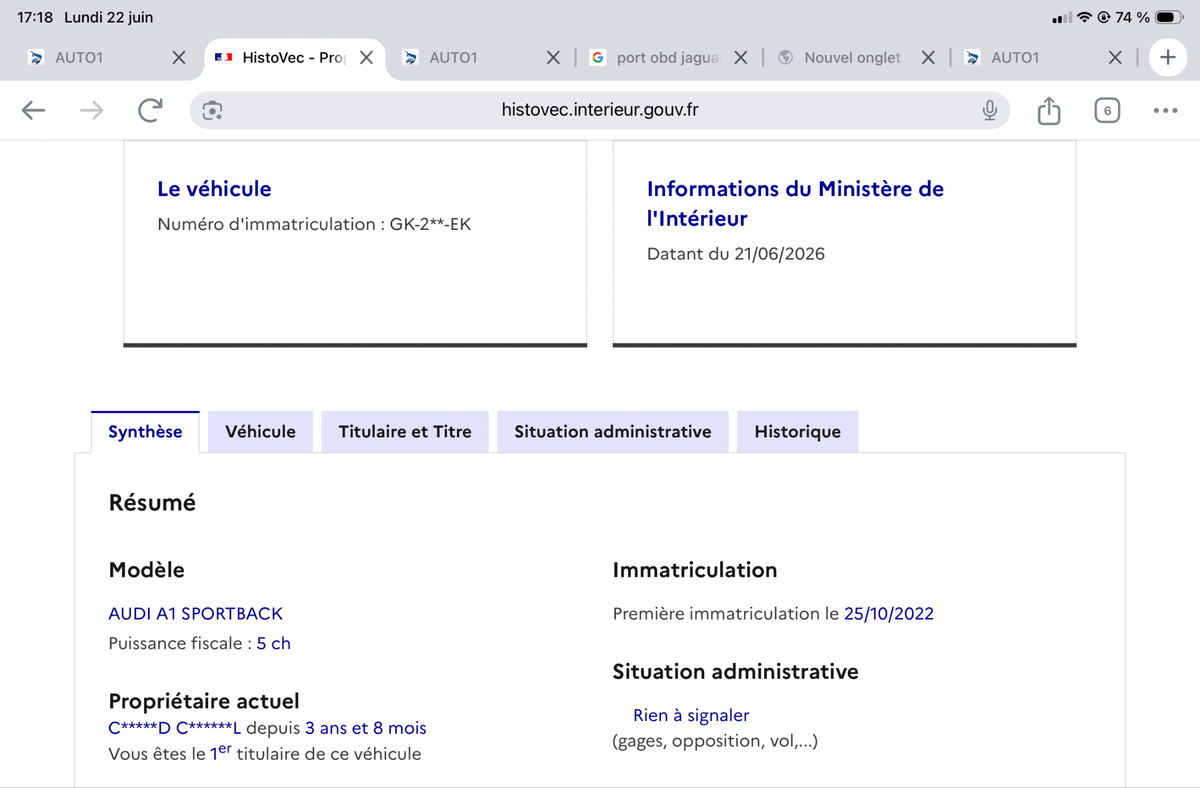Viewport: 1200px width, 788px height.
Task: Close the HistoVec browser tab
Action: tap(366, 58)
